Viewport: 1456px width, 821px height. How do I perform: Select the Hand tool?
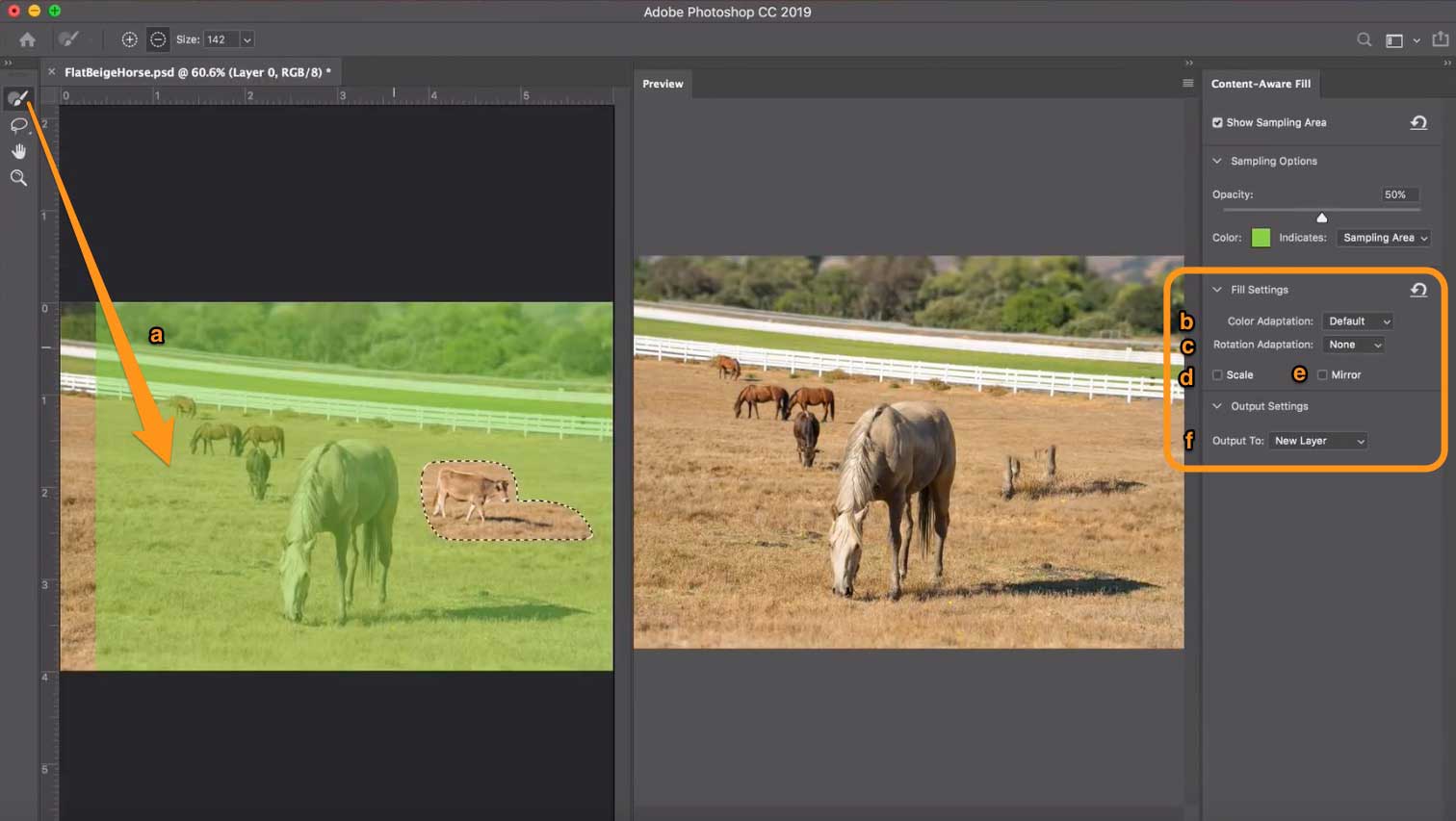pos(18,151)
